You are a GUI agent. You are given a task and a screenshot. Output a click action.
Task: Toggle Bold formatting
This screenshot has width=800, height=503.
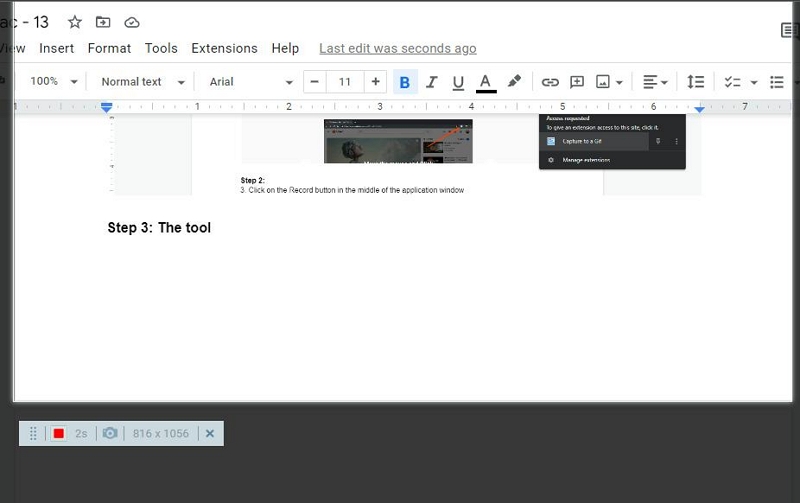point(405,82)
